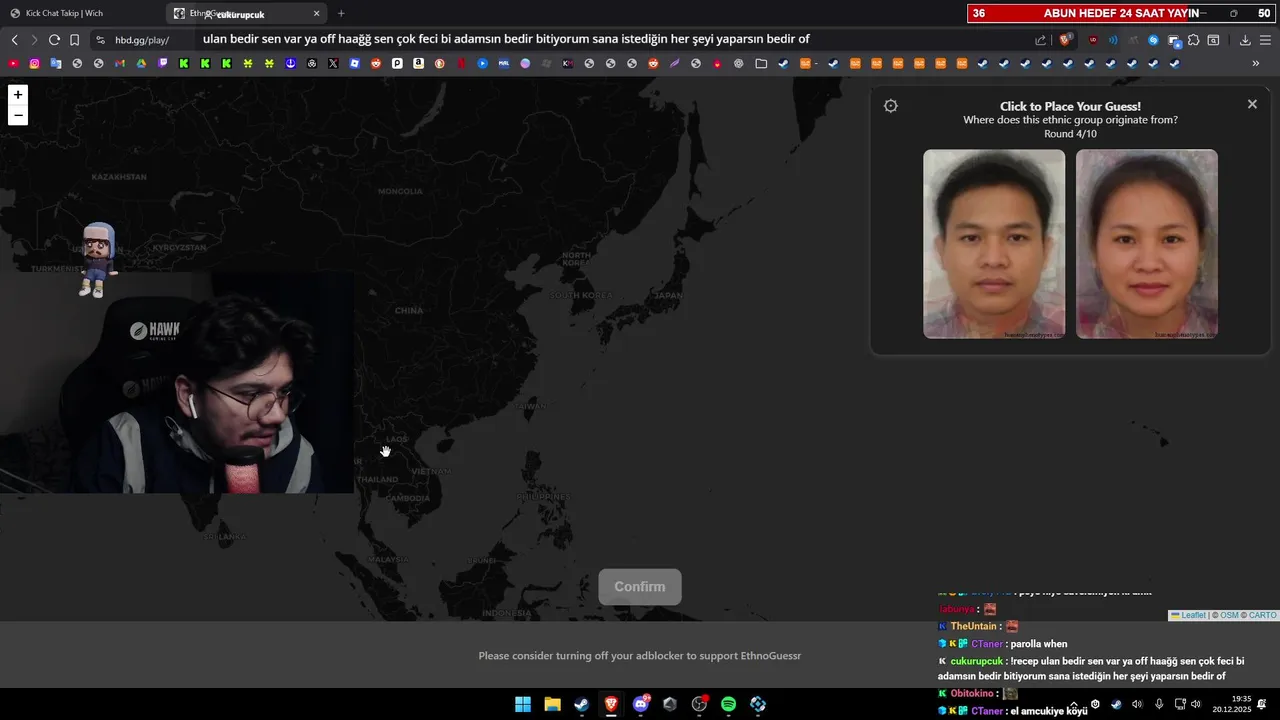
Task: Click the female face photo
Action: tap(1147, 244)
